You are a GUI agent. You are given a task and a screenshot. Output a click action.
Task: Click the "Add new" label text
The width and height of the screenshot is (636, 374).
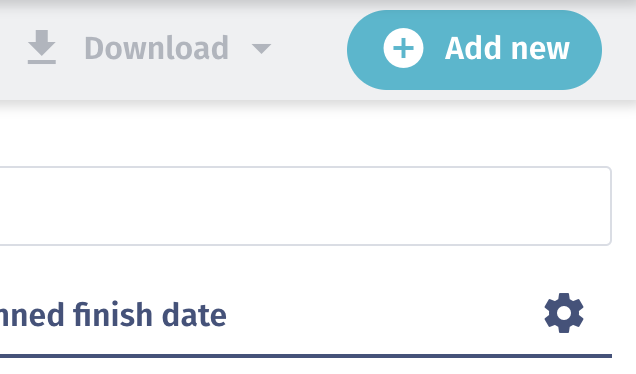tap(507, 48)
